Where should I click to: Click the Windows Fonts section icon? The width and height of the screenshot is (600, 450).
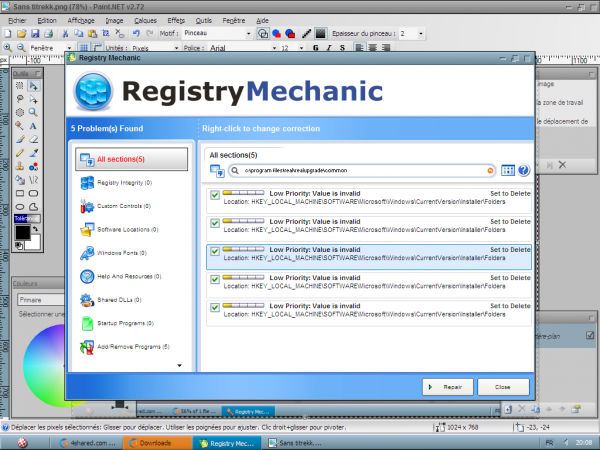(x=84, y=252)
